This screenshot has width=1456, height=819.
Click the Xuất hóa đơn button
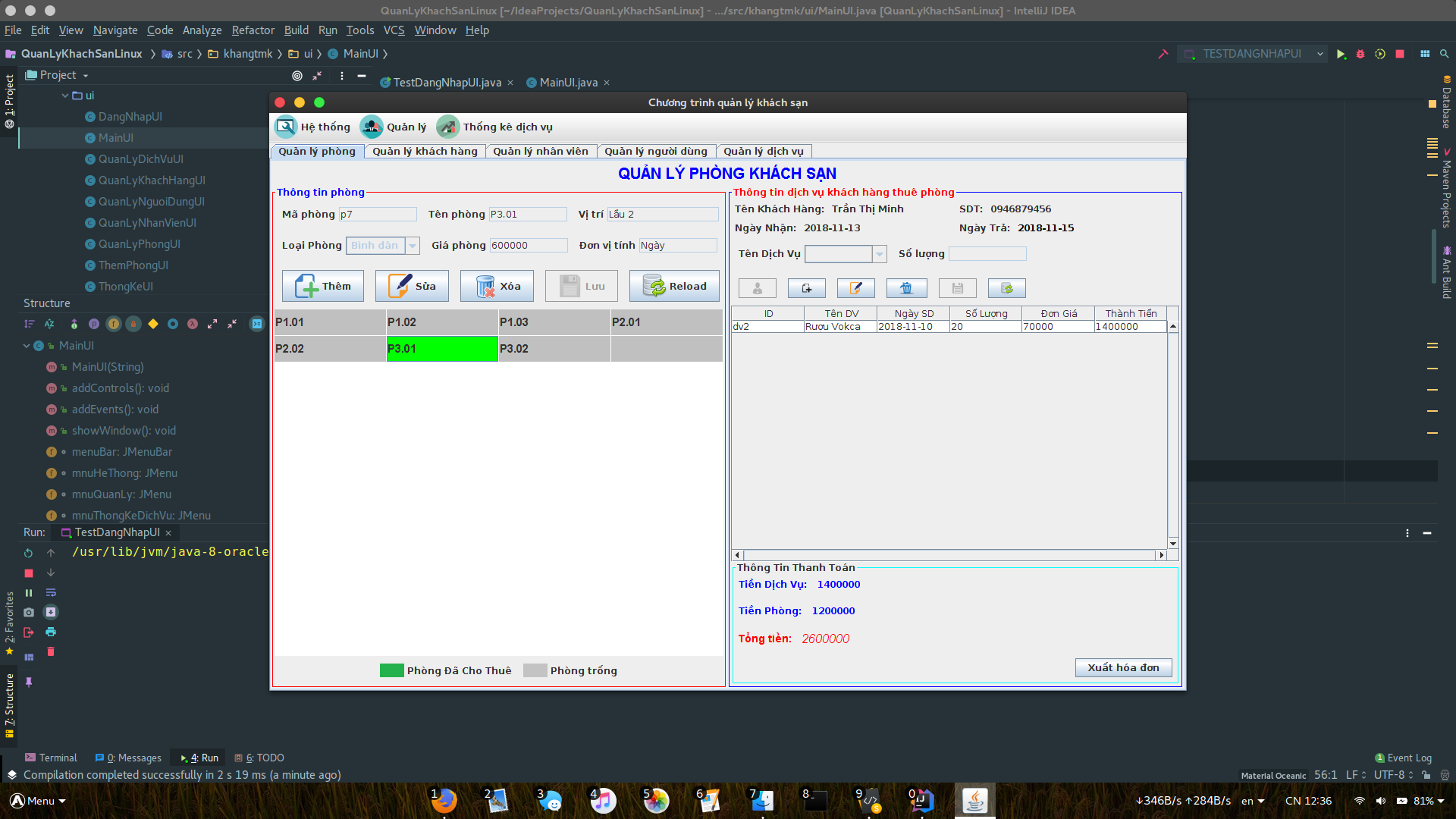(1123, 667)
